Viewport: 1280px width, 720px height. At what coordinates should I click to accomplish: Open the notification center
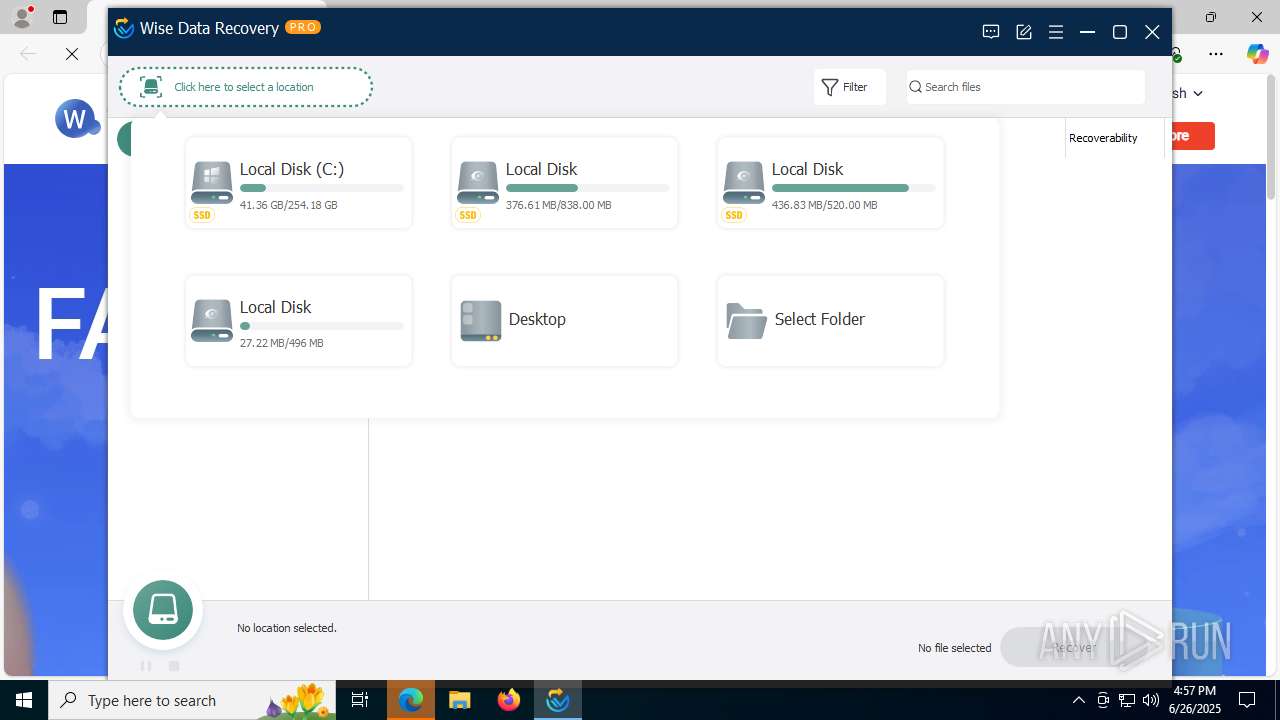click(1247, 700)
